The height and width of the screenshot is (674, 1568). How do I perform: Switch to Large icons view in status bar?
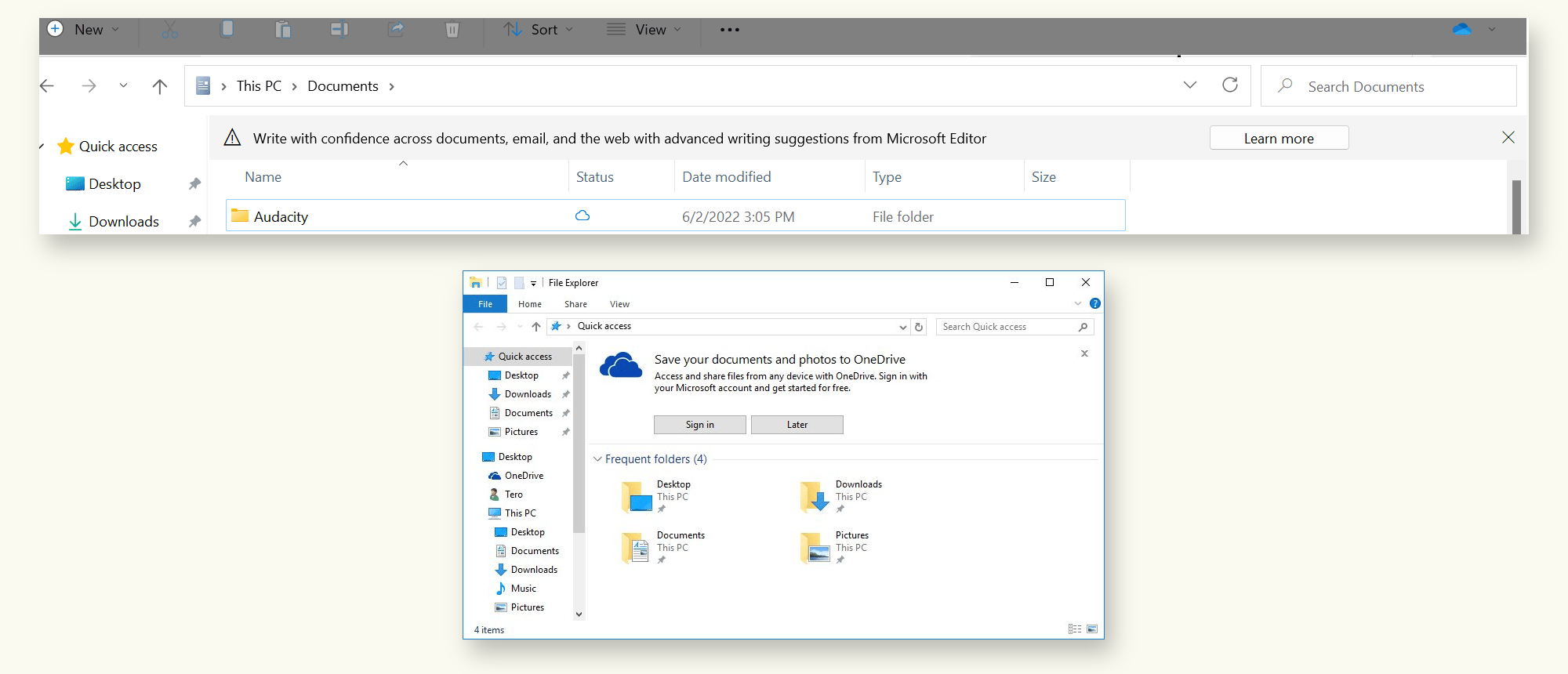click(x=1092, y=629)
